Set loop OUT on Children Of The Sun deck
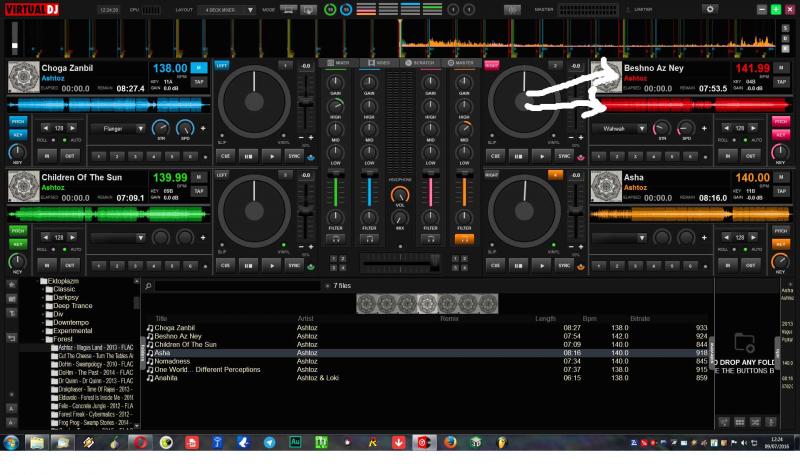Screen dimensions: 800x475 point(70,265)
